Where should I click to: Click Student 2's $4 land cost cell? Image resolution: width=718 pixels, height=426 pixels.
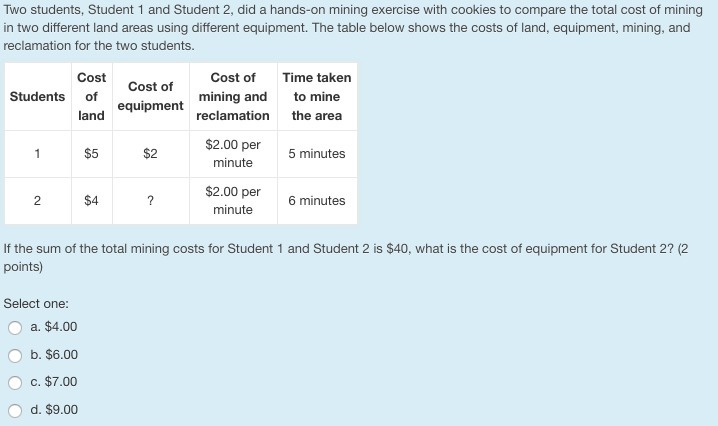pyautogui.click(x=91, y=201)
